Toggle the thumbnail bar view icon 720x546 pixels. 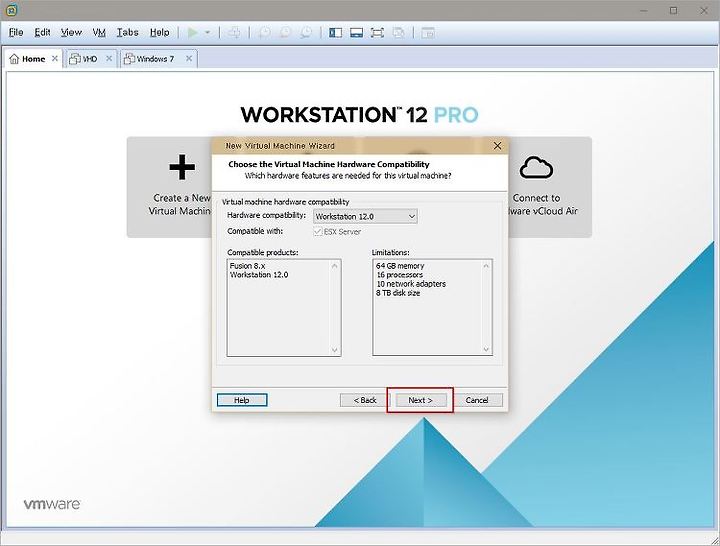click(356, 33)
